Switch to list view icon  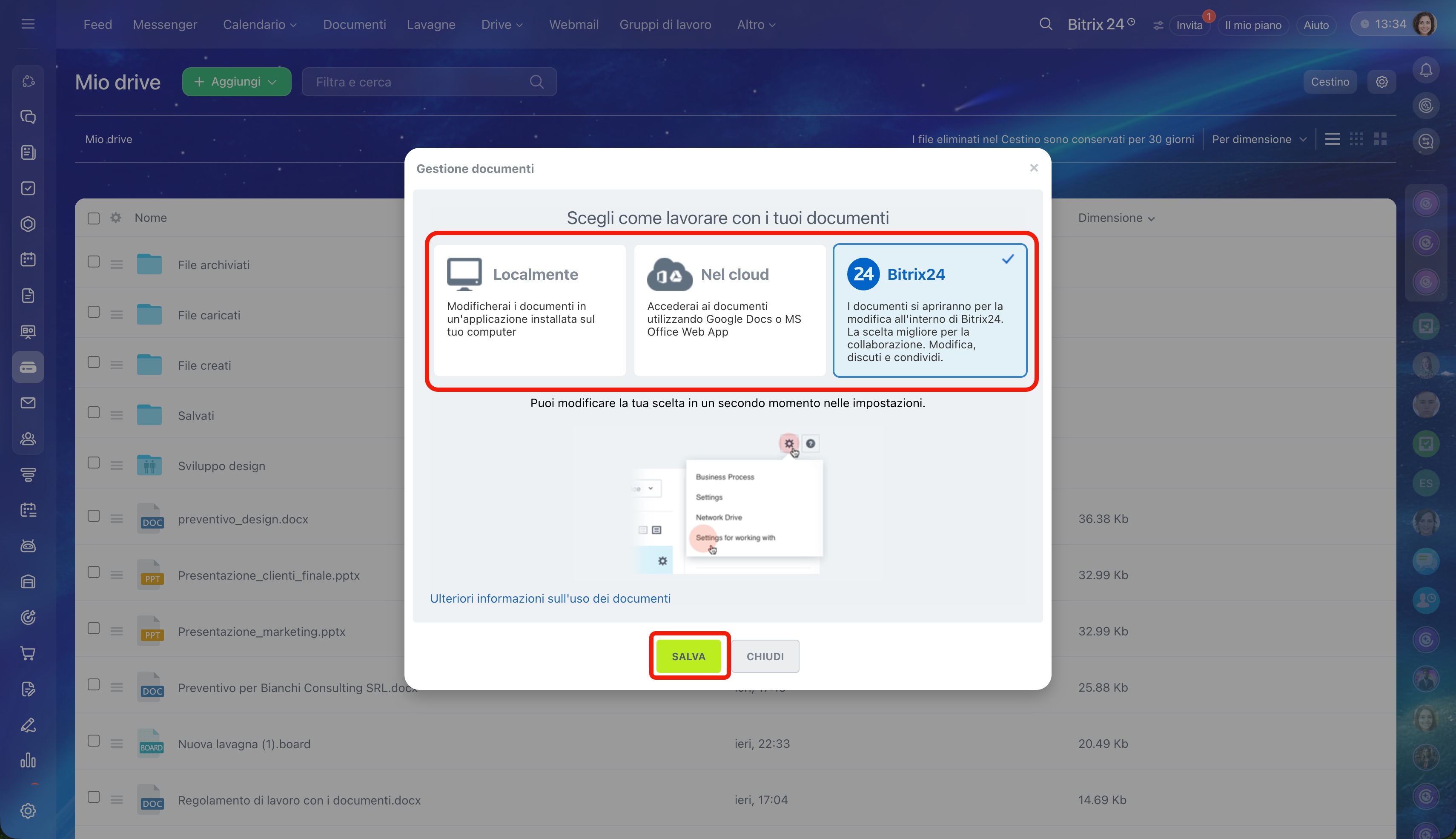coord(1332,139)
